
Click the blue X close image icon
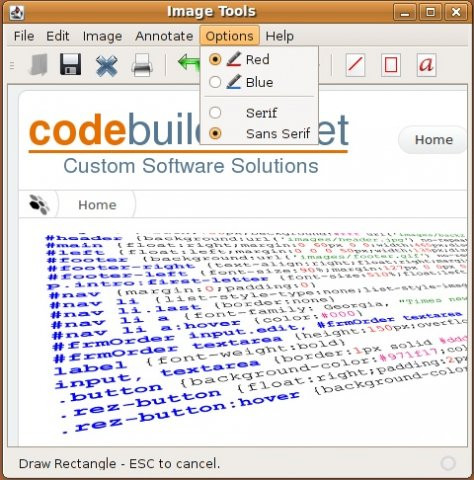tap(106, 65)
